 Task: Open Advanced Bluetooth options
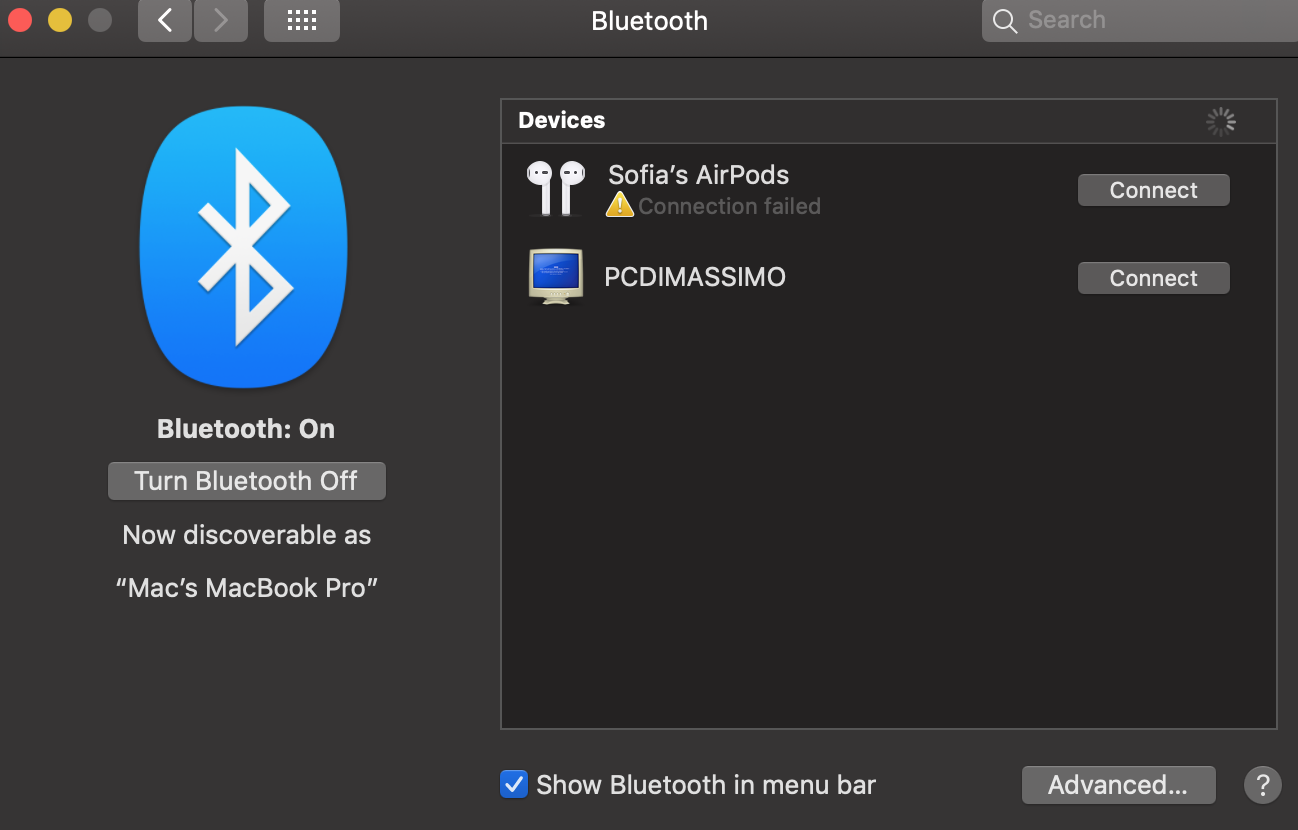pyautogui.click(x=1118, y=785)
